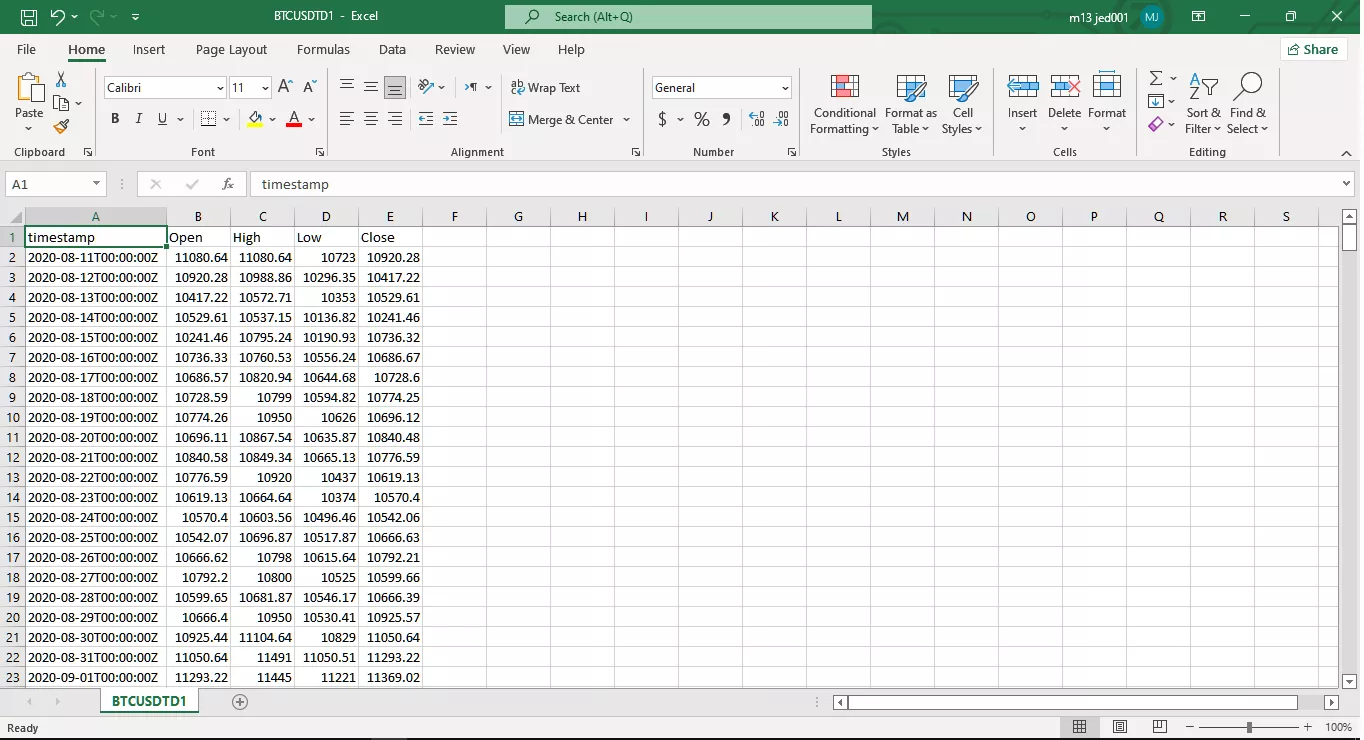
Task: Toggle Bold formatting
Action: tap(115, 119)
